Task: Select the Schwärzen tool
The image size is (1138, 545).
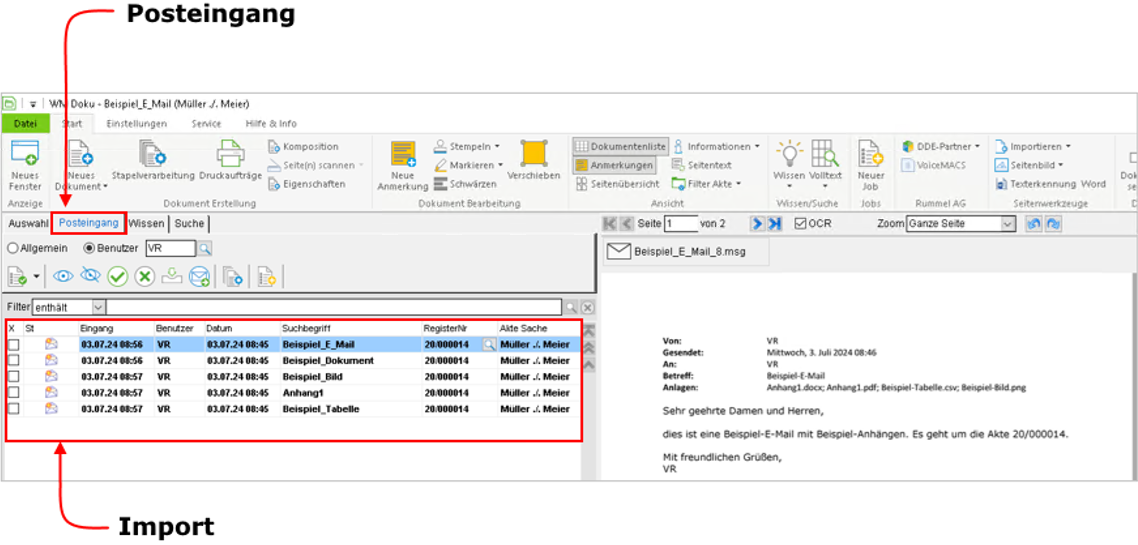Action: tap(464, 184)
